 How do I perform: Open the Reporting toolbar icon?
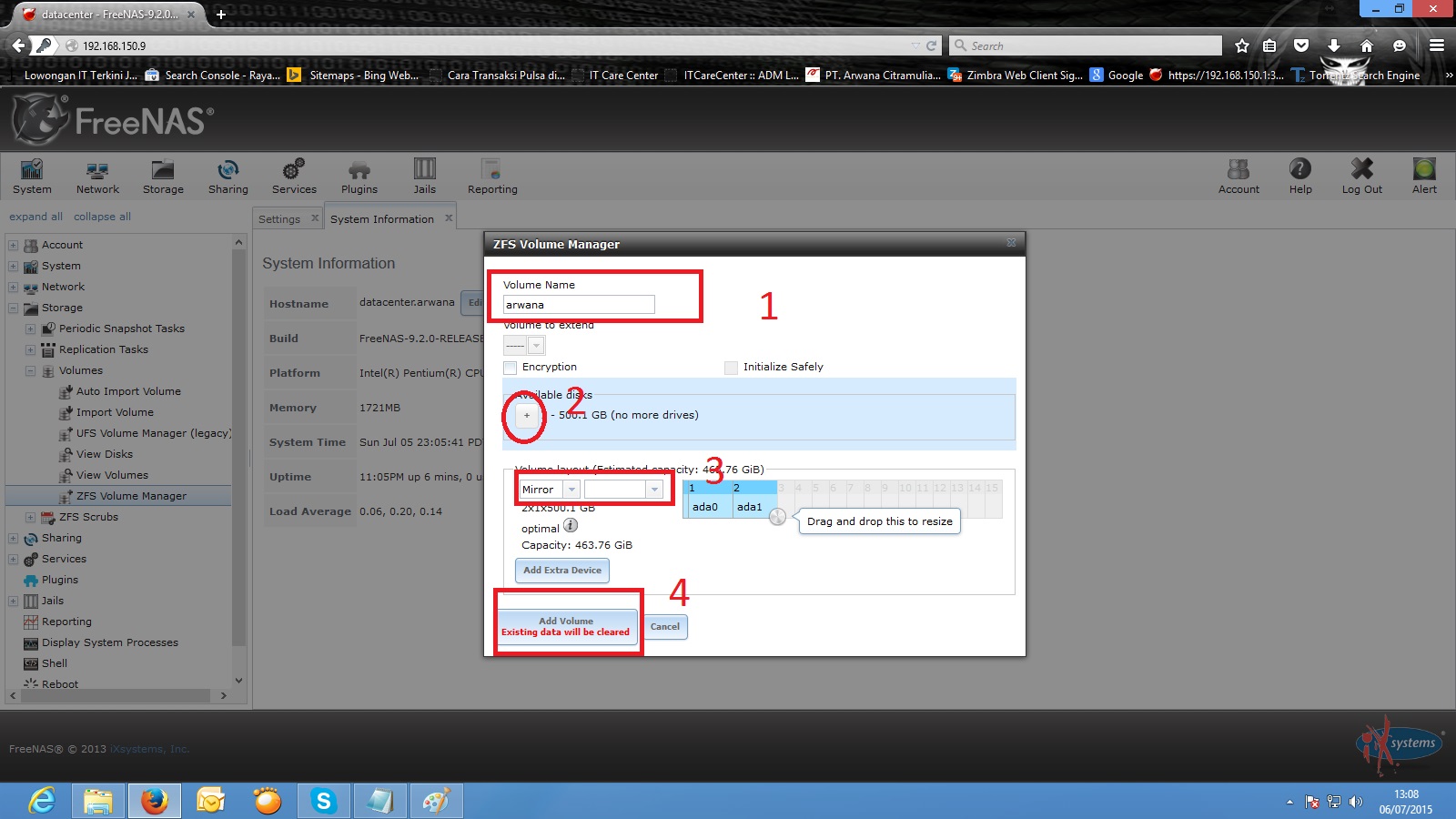pyautogui.click(x=492, y=177)
